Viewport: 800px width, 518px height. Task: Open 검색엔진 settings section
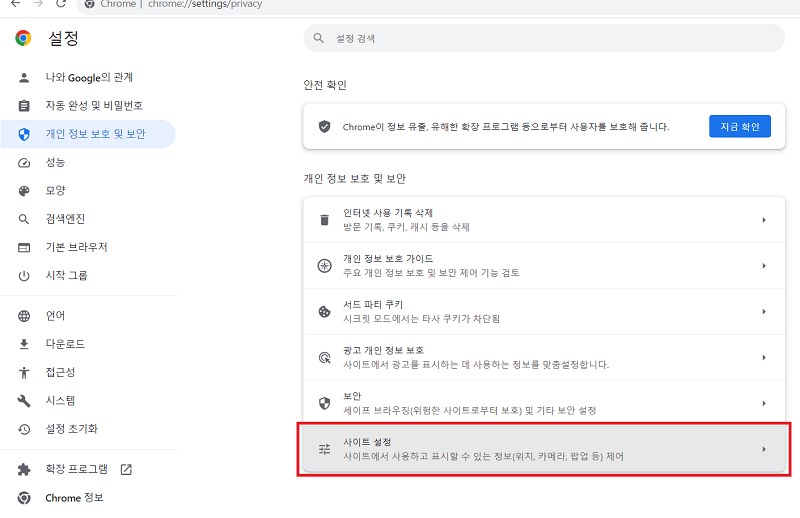coord(65,219)
